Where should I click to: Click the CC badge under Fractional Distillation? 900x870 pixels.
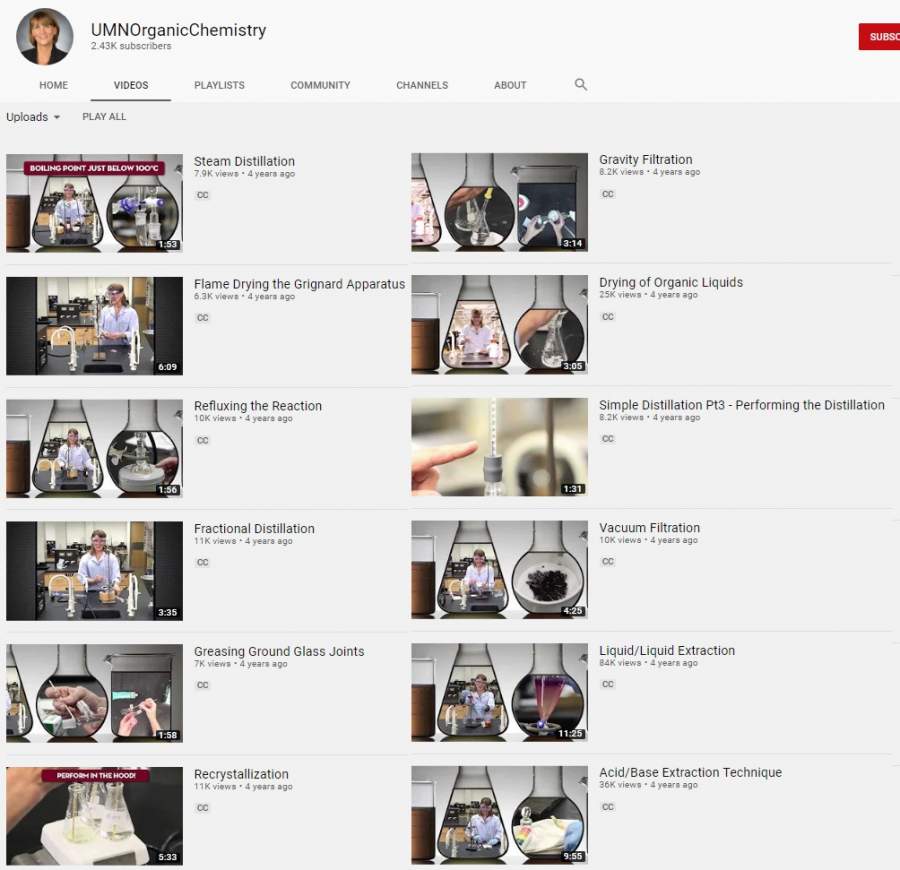click(202, 563)
